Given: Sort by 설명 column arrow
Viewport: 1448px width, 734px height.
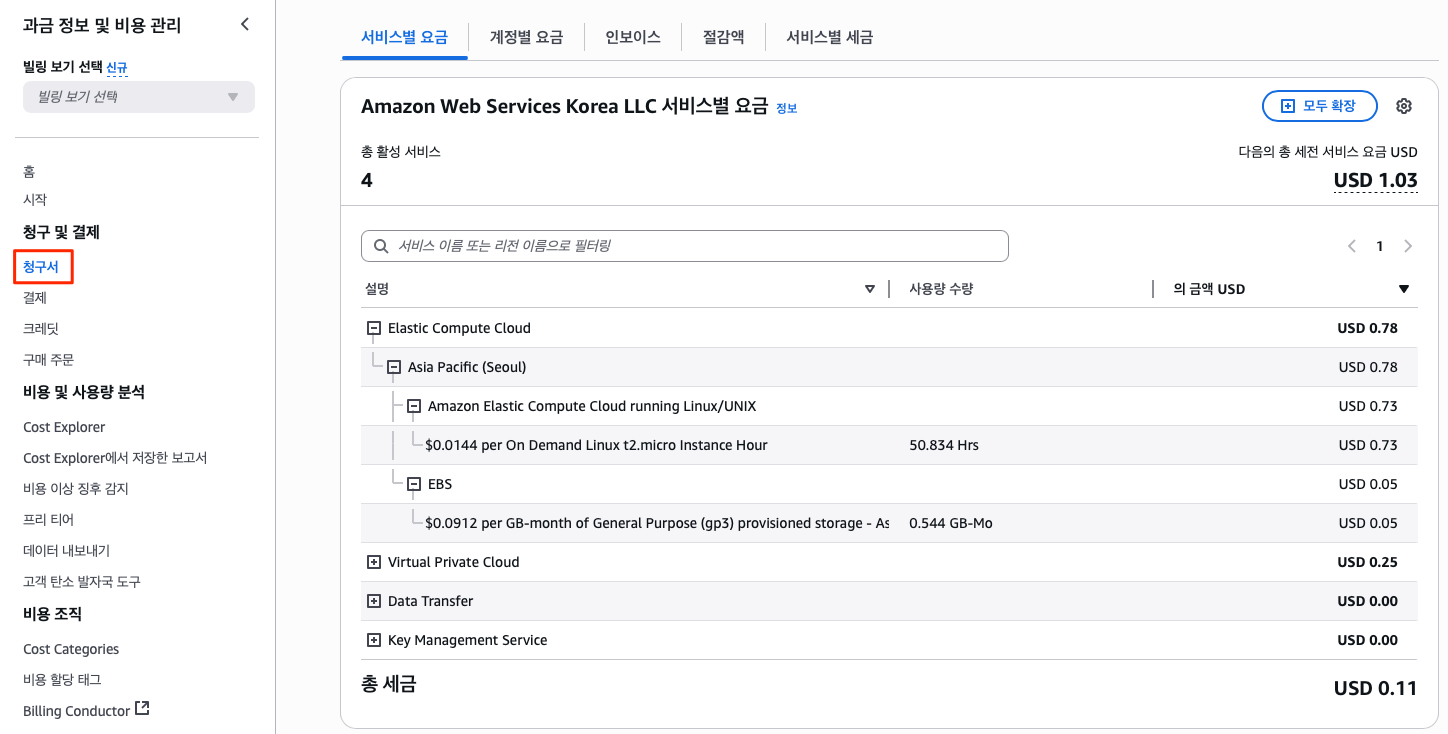Looking at the screenshot, I should tap(869, 289).
